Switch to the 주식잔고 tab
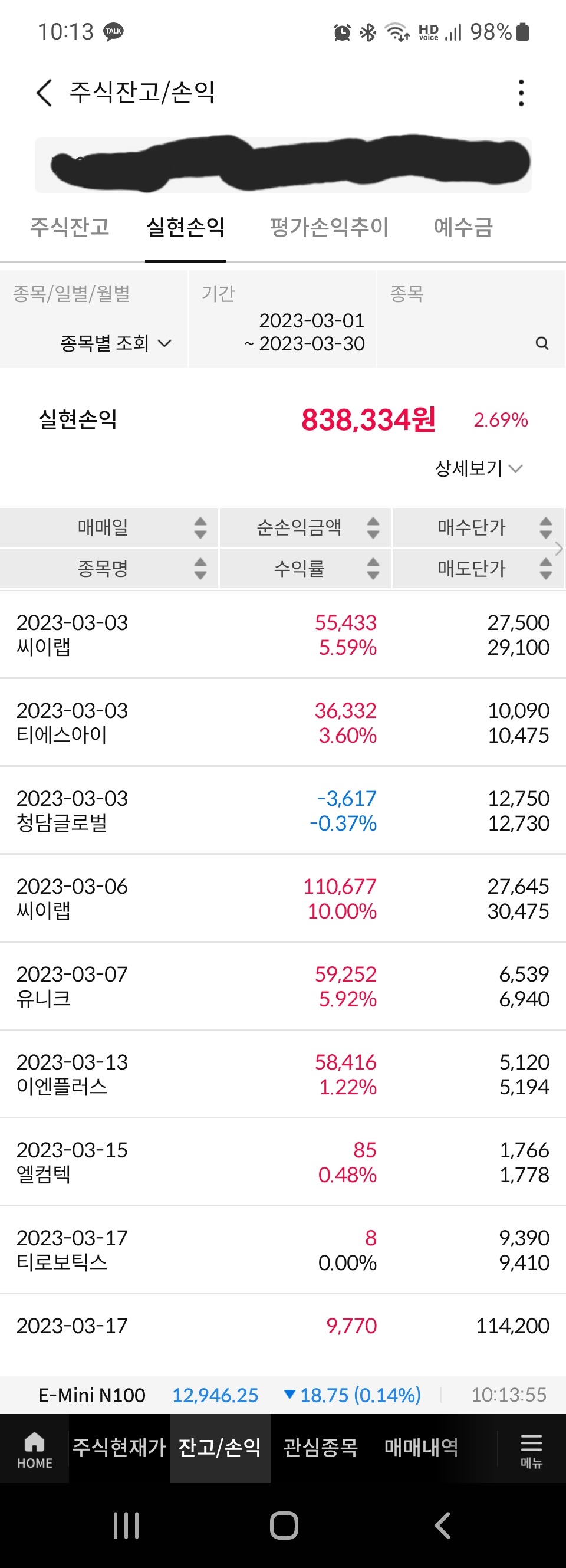The width and height of the screenshot is (566, 1568). [x=70, y=227]
